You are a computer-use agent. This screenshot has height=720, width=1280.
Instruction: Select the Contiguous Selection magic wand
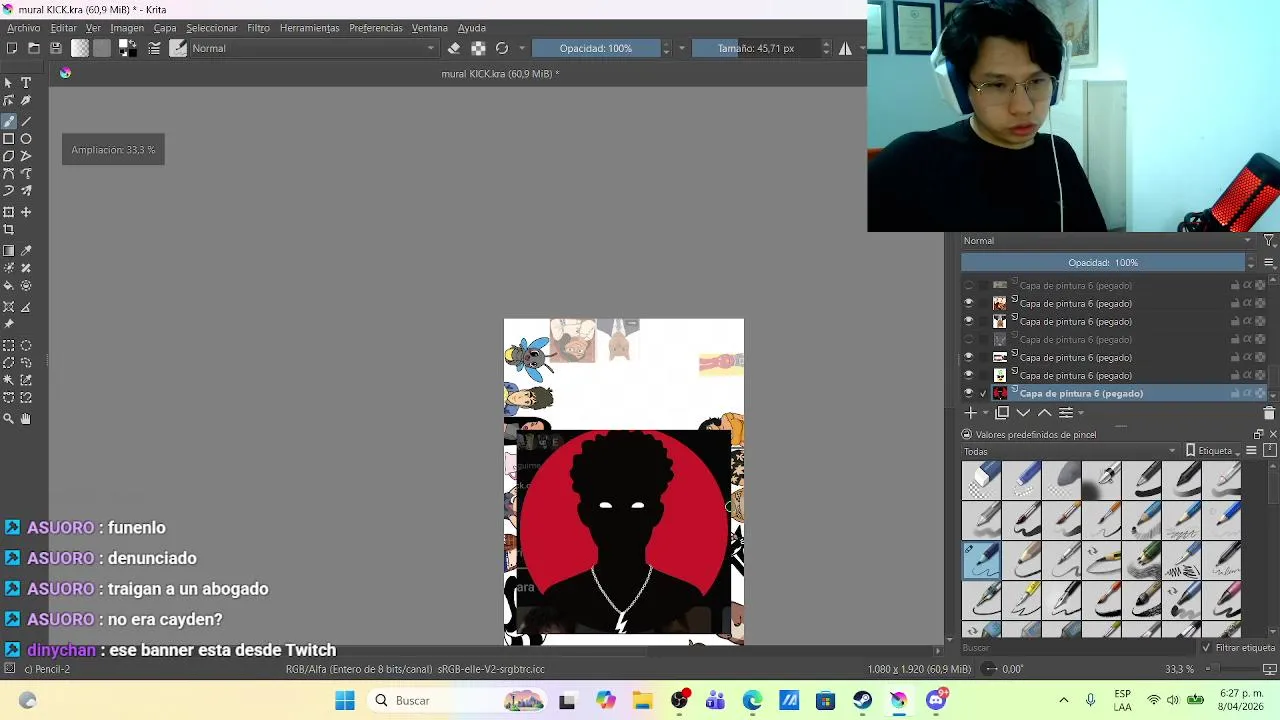tap(9, 380)
